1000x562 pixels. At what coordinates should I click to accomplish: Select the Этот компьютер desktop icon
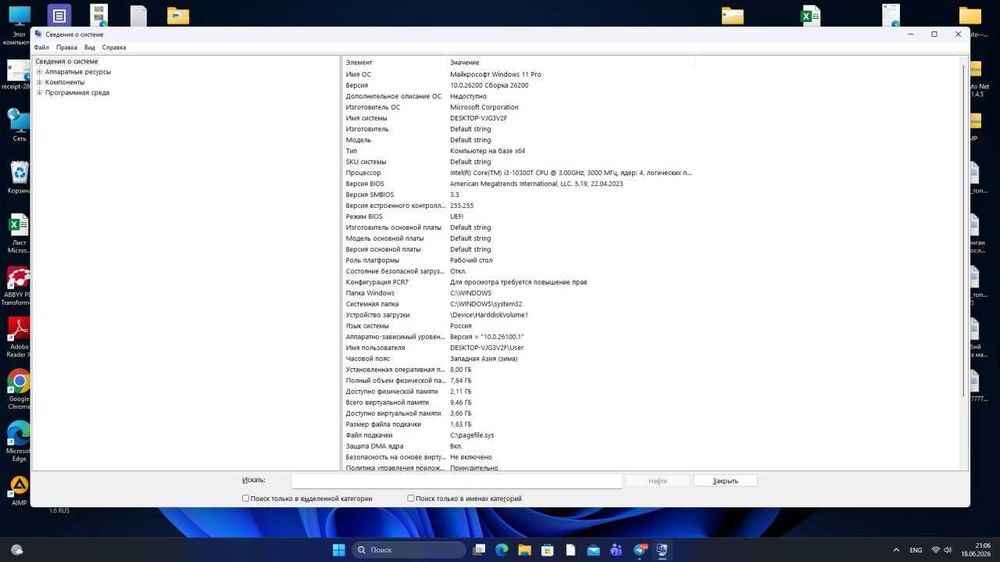[x=18, y=24]
